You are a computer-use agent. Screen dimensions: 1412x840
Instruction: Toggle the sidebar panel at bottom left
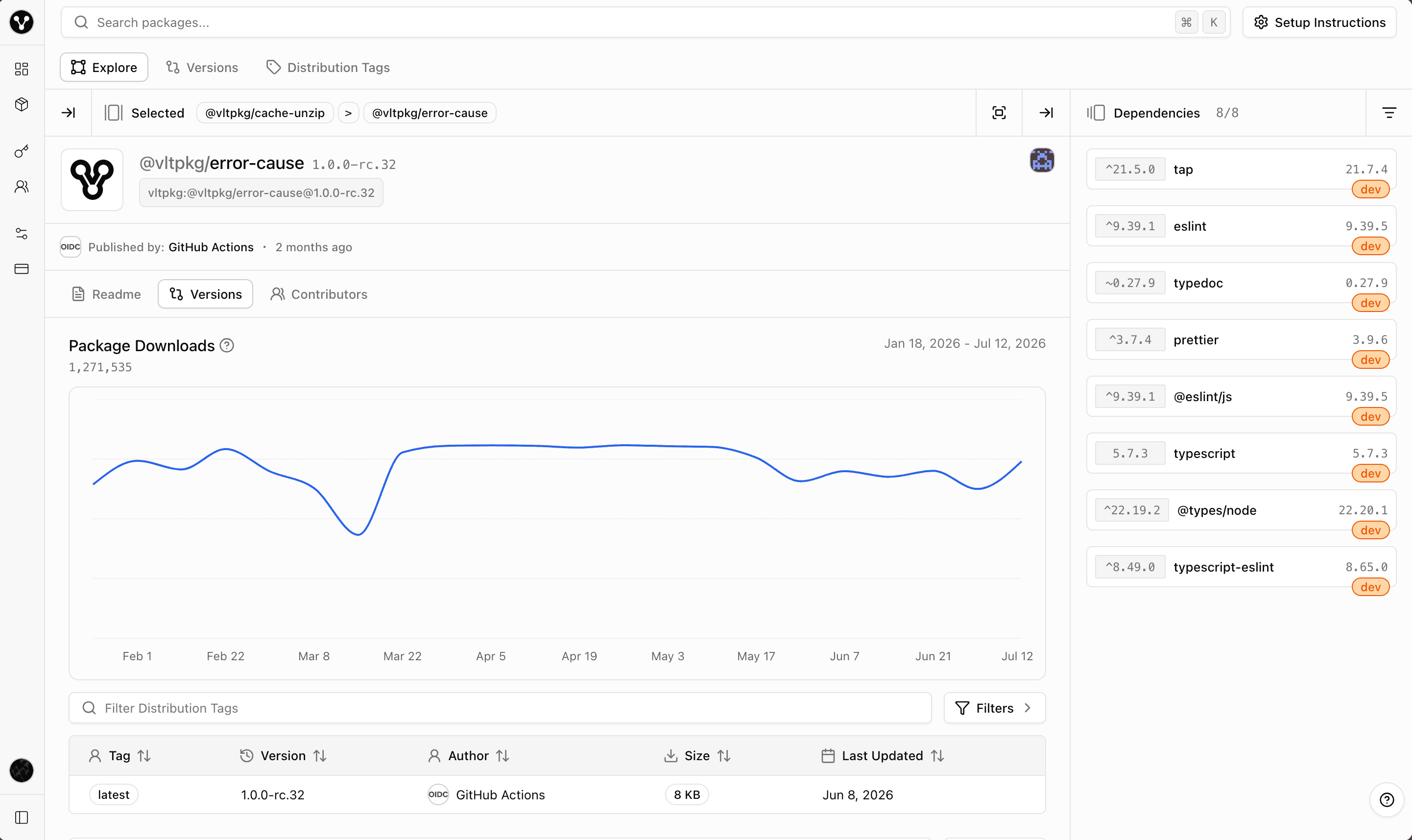22,817
